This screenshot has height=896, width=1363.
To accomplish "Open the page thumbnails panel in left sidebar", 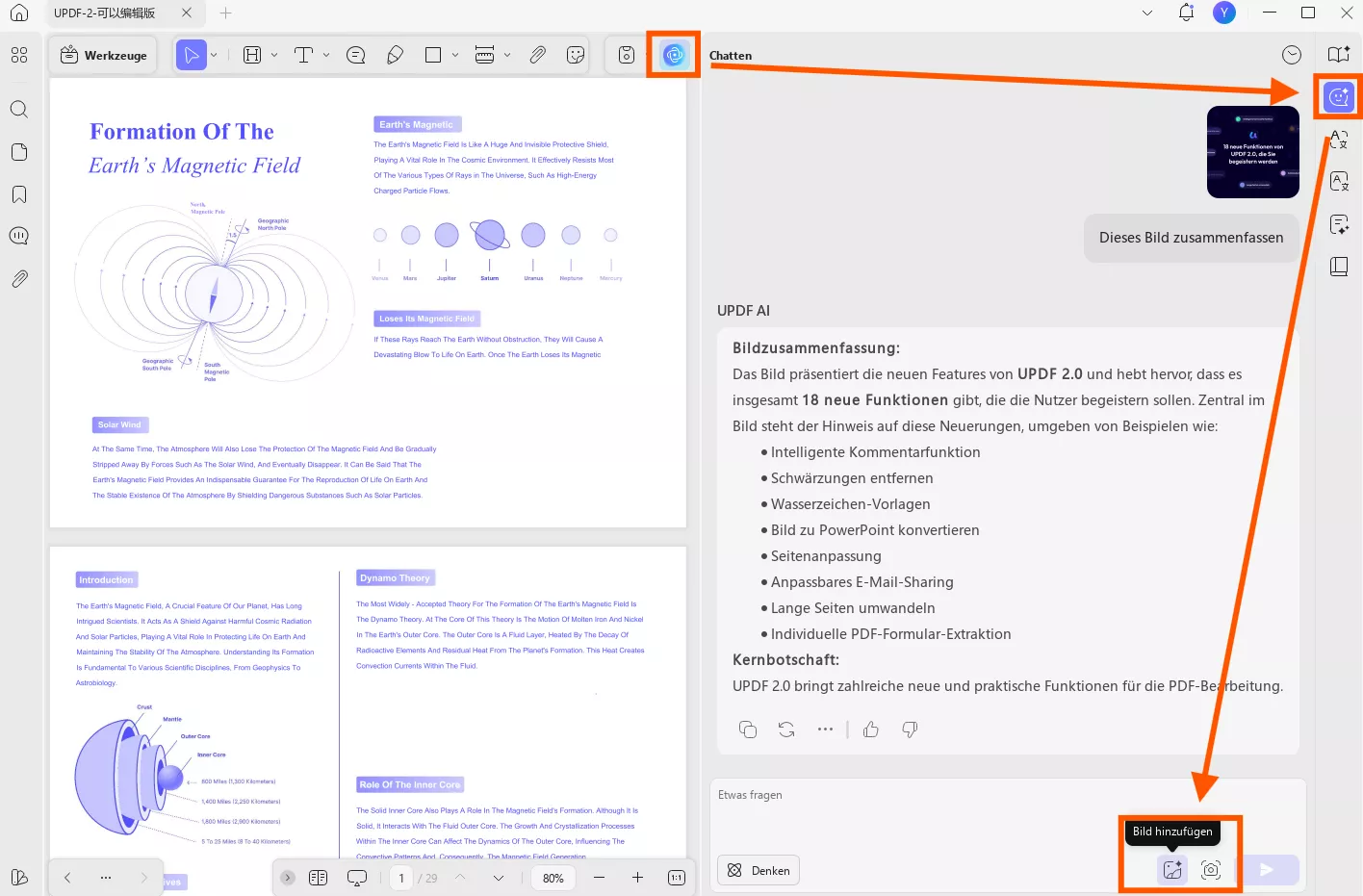I will pos(19,152).
